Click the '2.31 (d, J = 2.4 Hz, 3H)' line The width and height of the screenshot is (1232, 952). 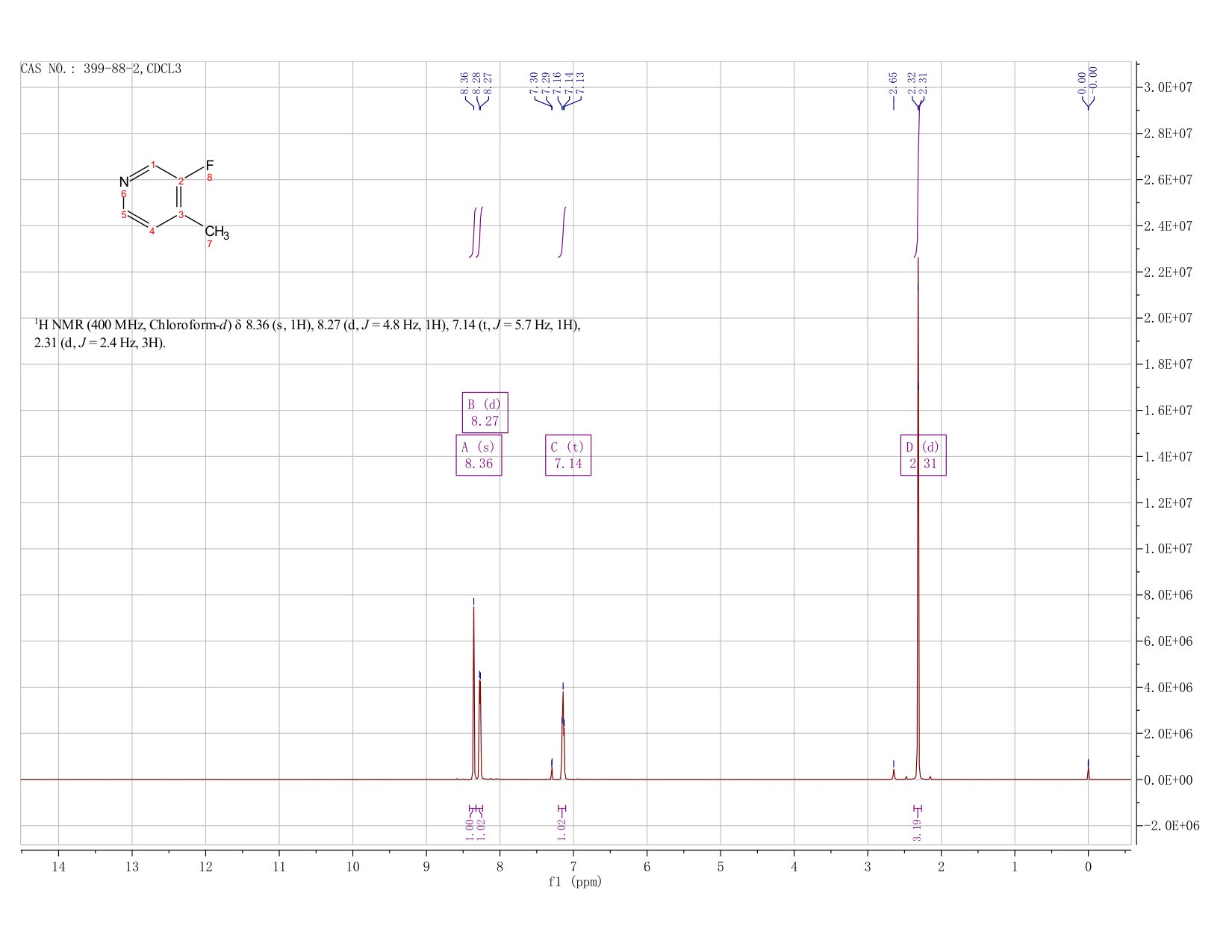[x=100, y=343]
